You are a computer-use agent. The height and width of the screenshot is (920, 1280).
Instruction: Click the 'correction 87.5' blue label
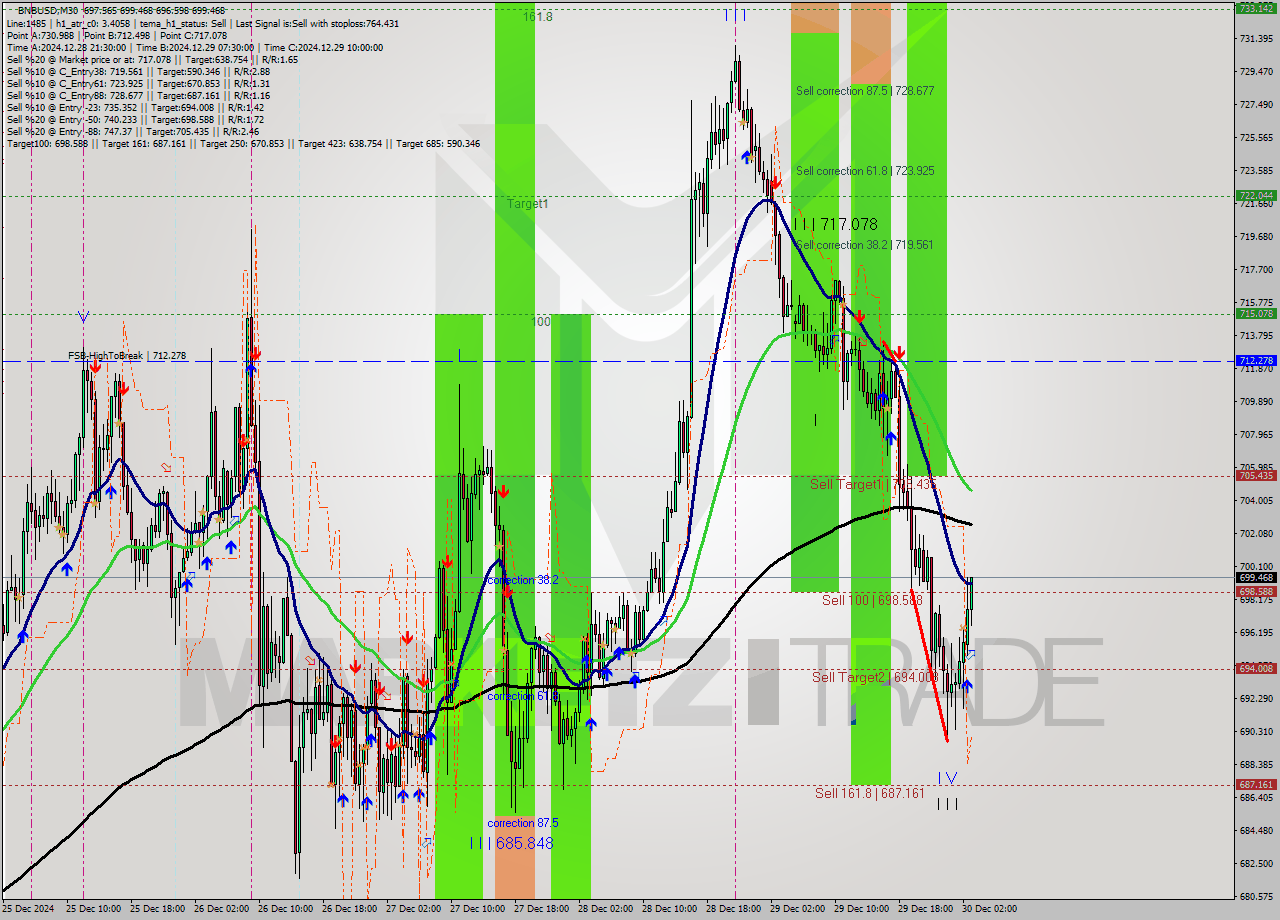(522, 823)
